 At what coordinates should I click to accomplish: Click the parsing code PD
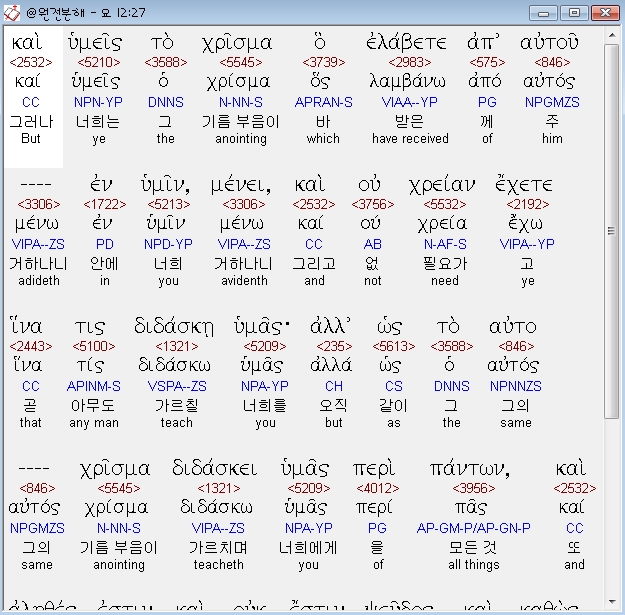click(x=105, y=244)
